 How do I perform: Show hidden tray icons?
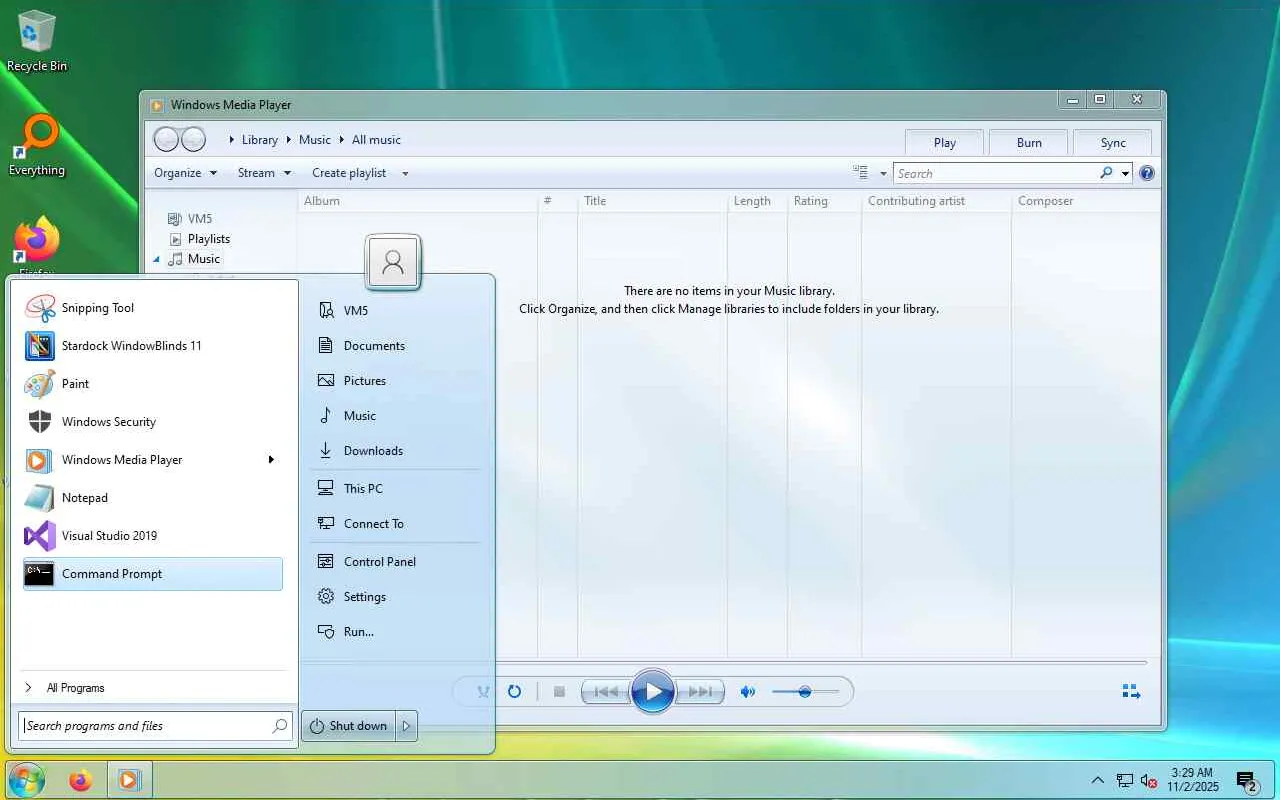tap(1098, 780)
